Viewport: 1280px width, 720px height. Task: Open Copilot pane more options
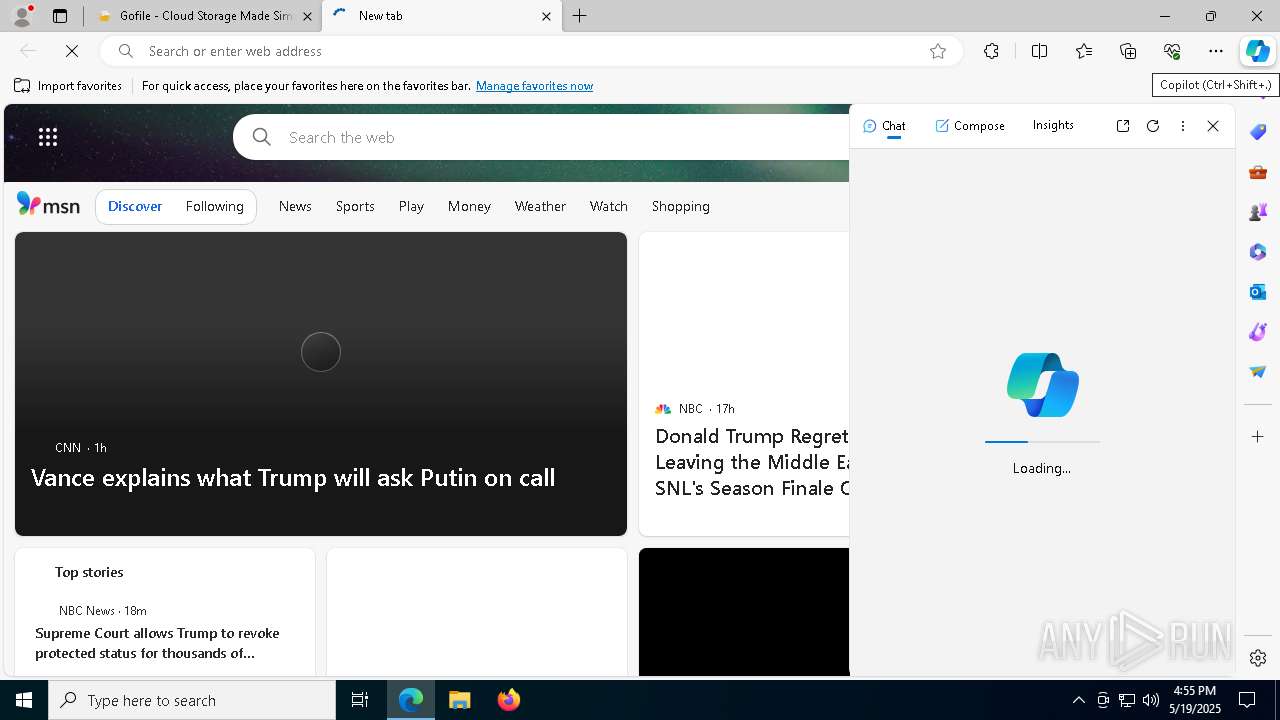coord(1183,126)
